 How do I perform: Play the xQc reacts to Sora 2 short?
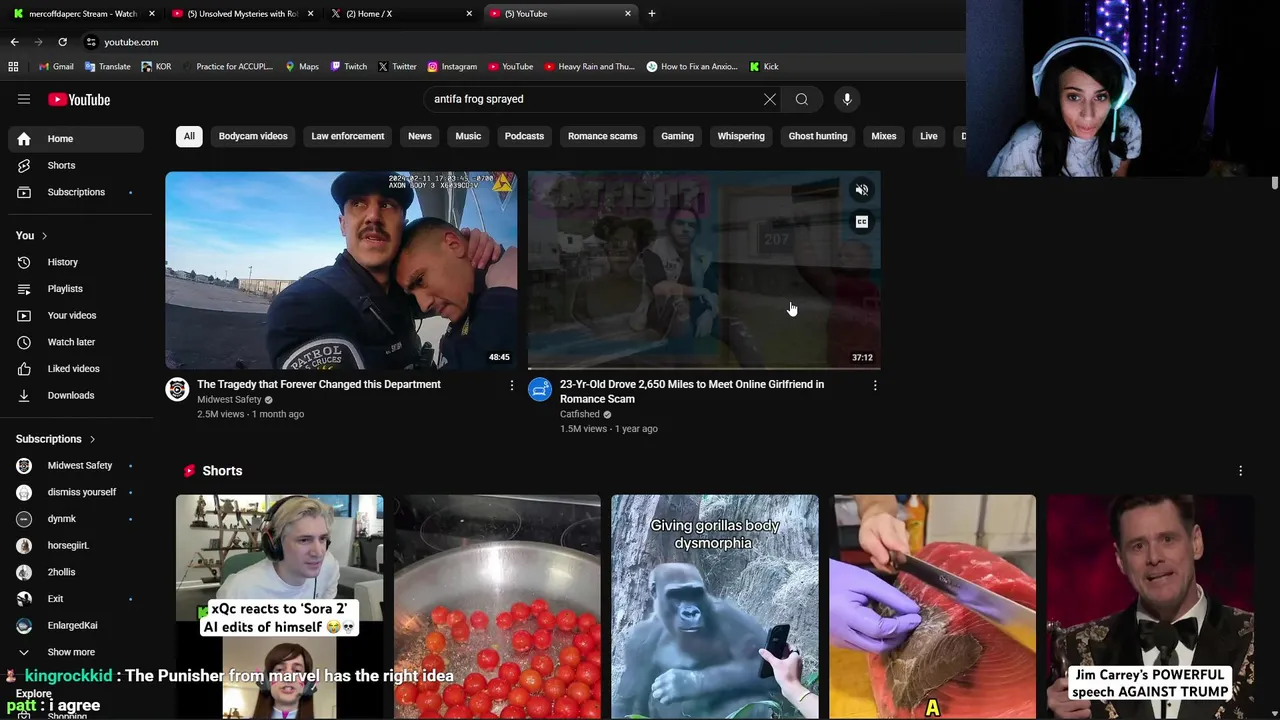tap(279, 607)
